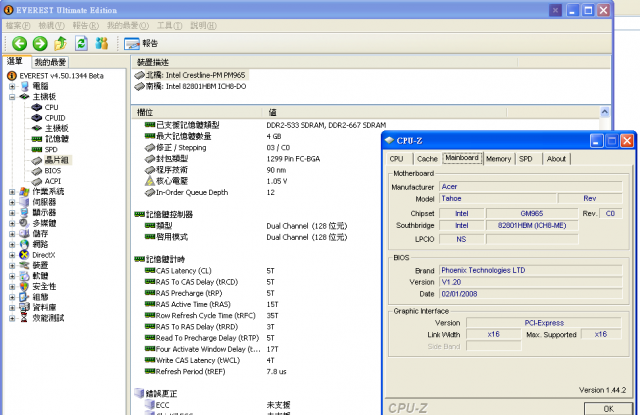
Task: Open the 檔案(F) menu
Action: click(18, 26)
